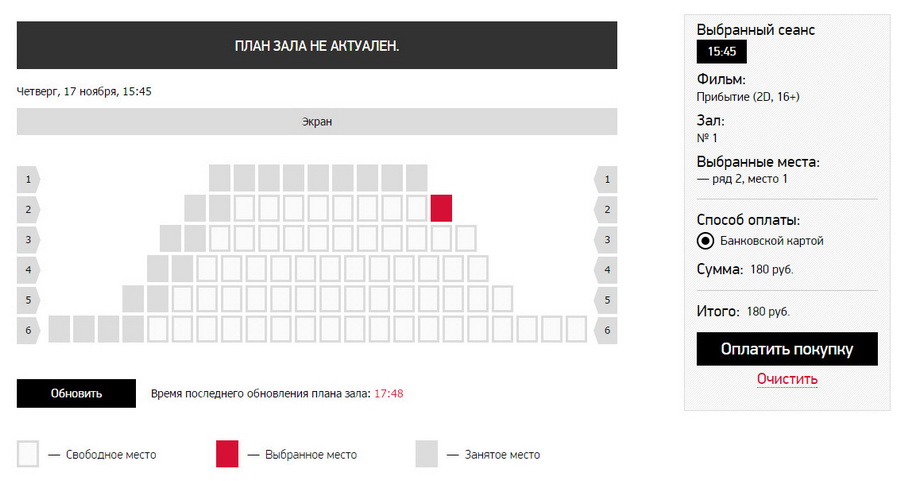Click the 15:45 selected session badge
This screenshot has width=900, height=481.
(721, 52)
